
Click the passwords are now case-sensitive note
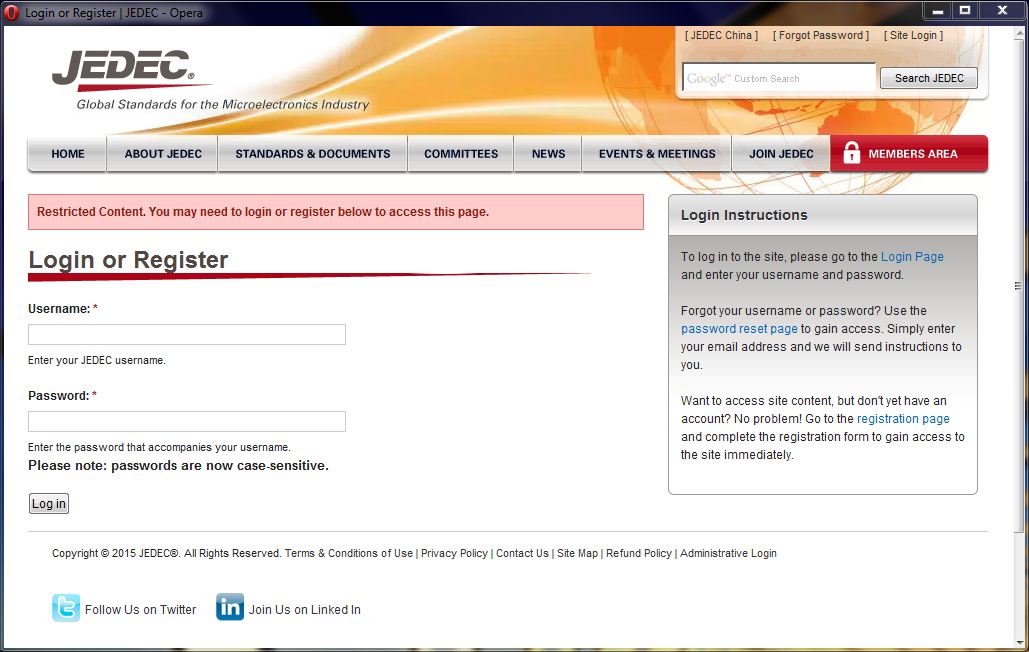[178, 466]
